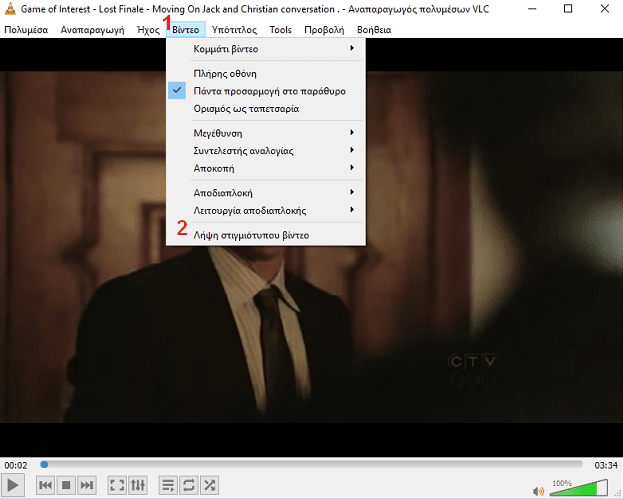Open the Tools menu
Viewport: 623px width, 499px height.
pyautogui.click(x=281, y=30)
